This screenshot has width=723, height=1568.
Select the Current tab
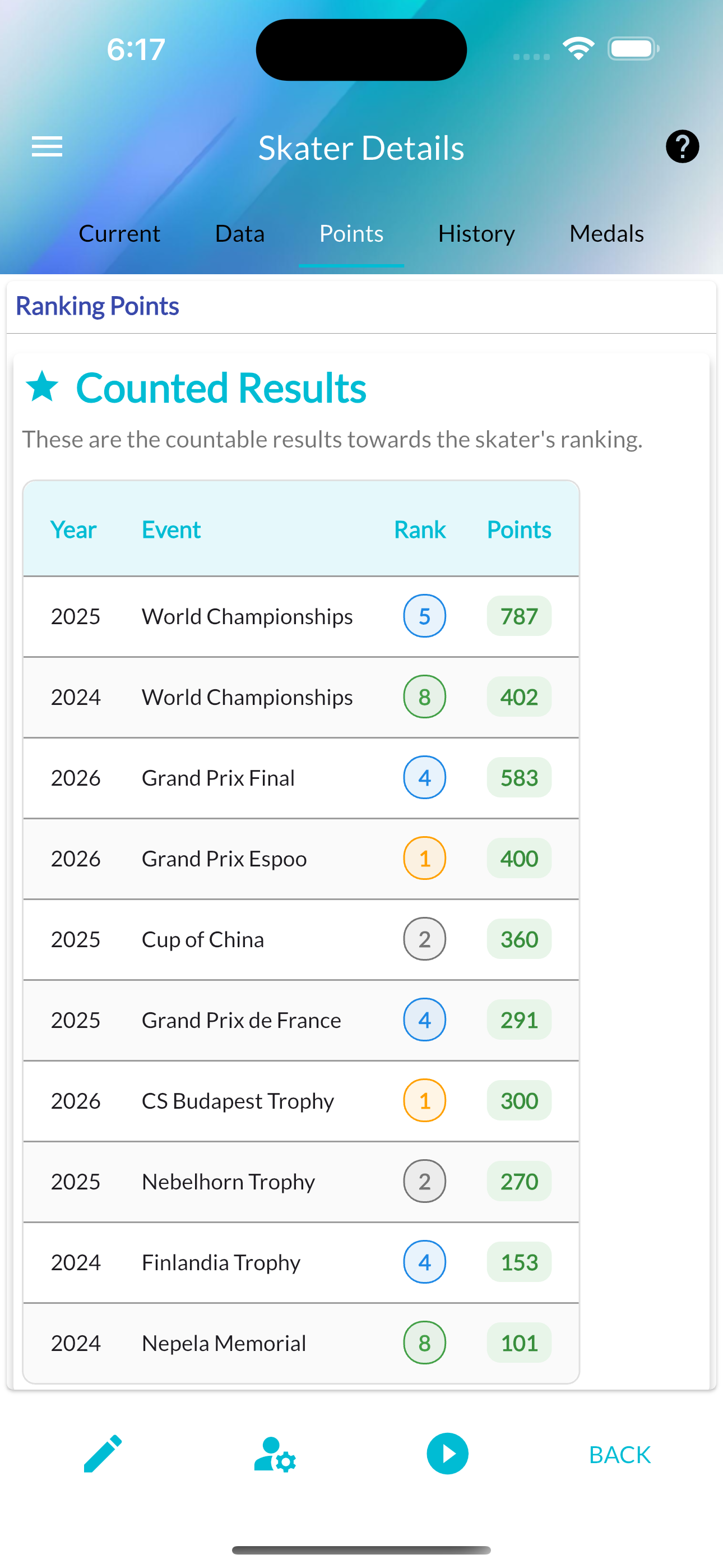coord(119,233)
